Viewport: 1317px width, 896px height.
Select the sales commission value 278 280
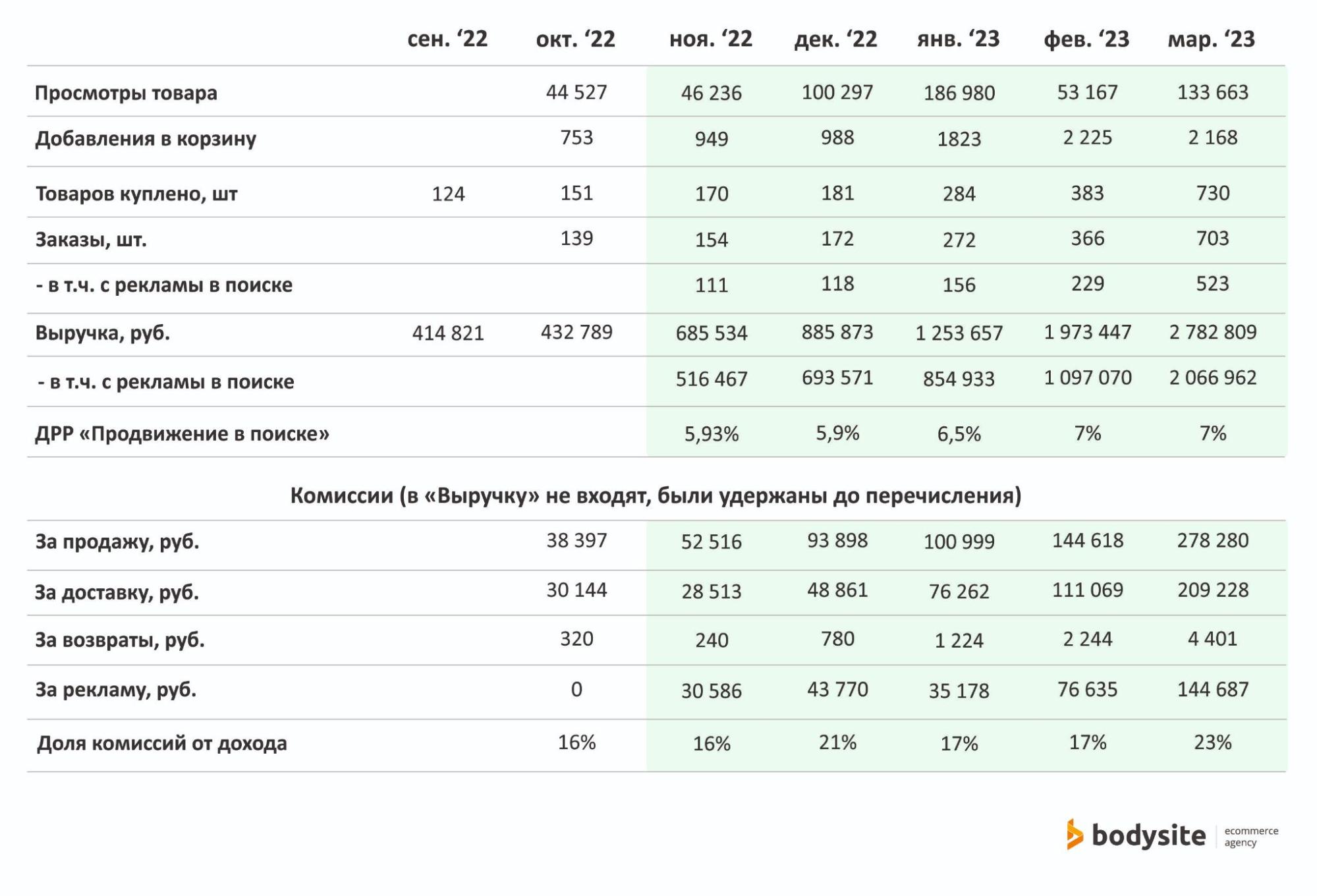[x=1212, y=541]
